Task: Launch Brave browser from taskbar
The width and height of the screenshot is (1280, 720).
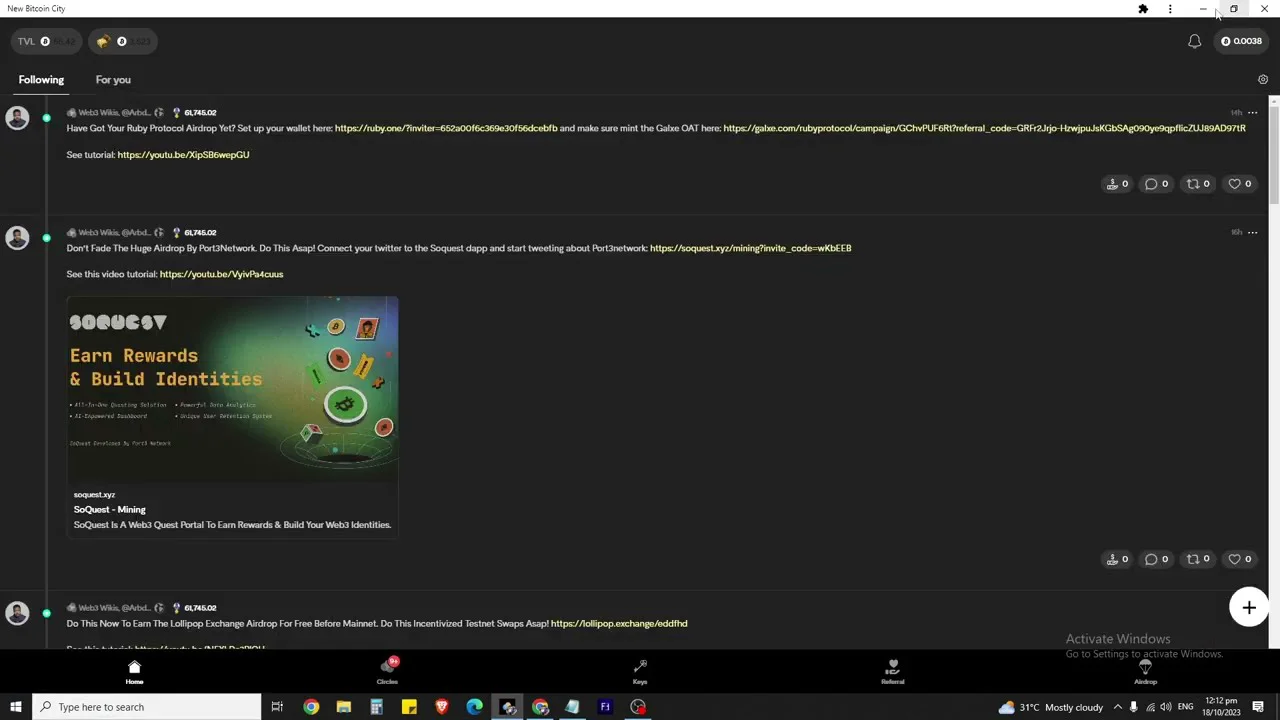Action: click(x=442, y=707)
